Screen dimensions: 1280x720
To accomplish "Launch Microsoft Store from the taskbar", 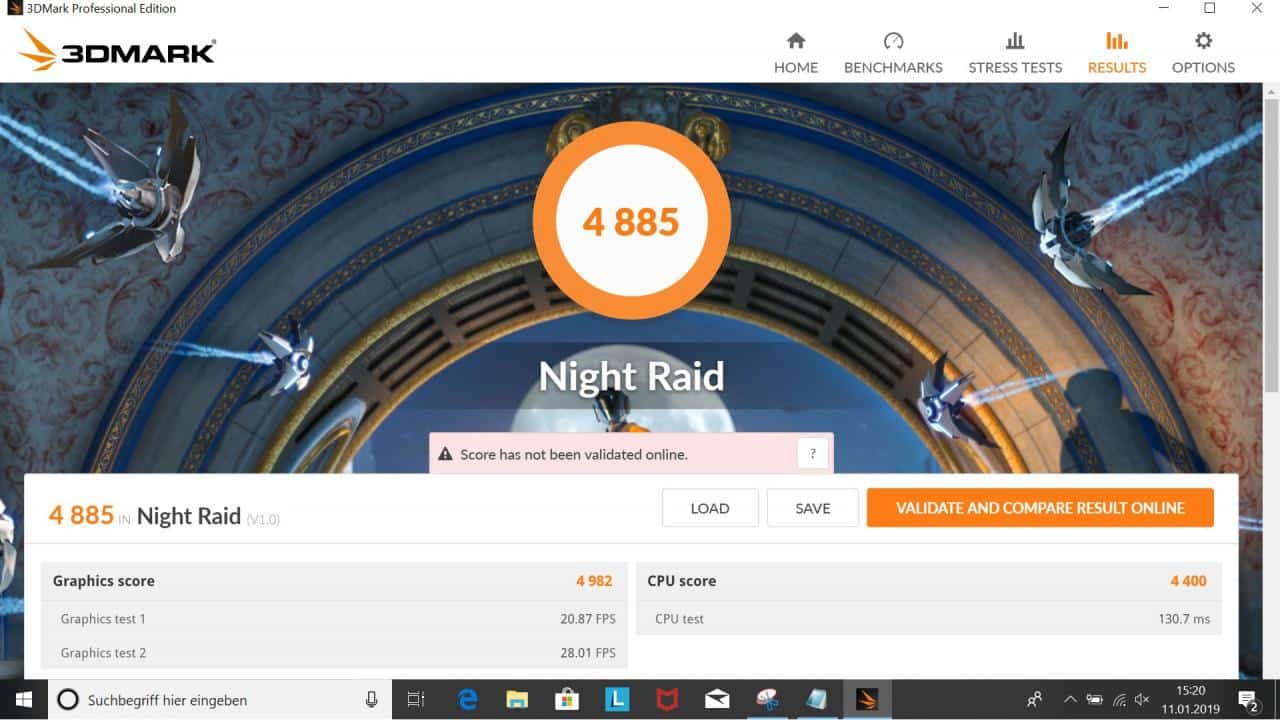I will 567,700.
